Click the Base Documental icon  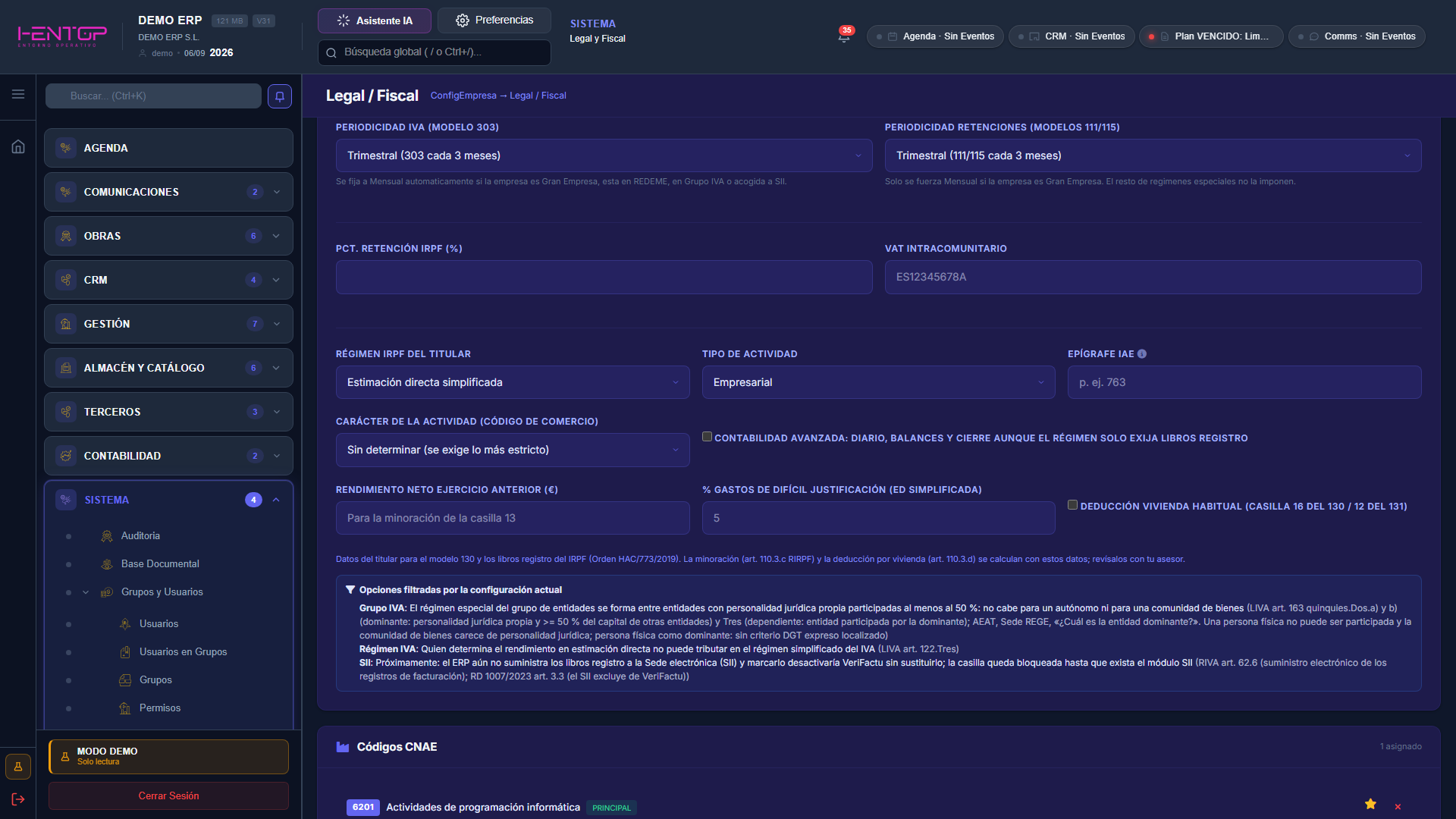[107, 564]
